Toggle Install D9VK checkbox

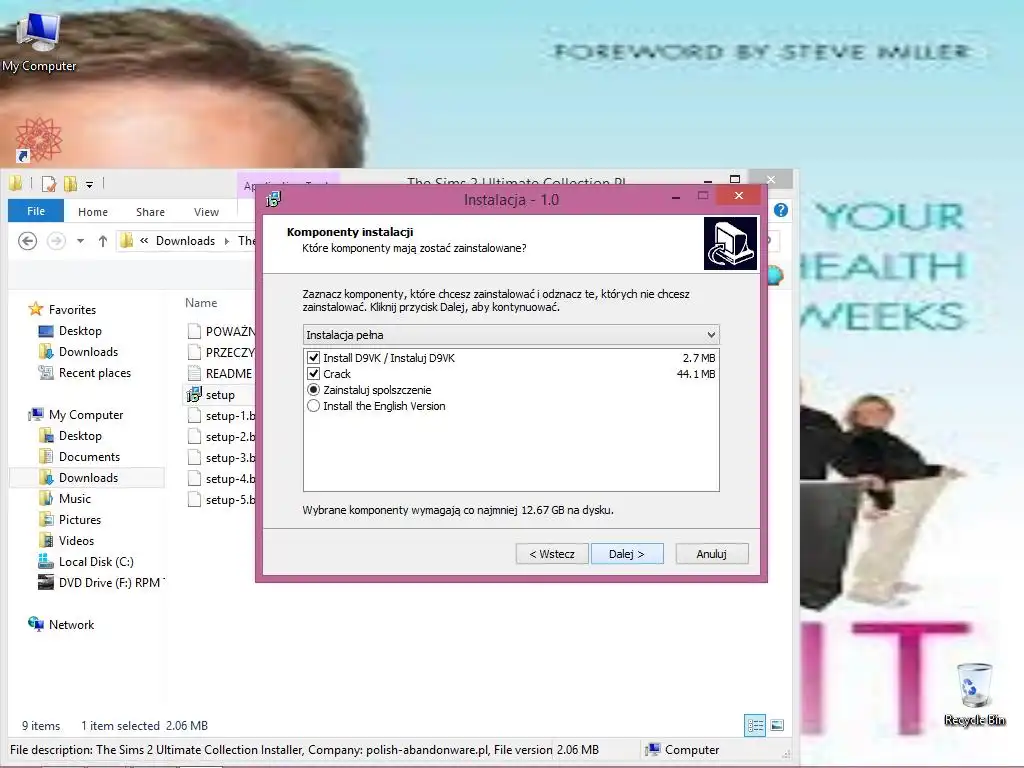click(313, 358)
